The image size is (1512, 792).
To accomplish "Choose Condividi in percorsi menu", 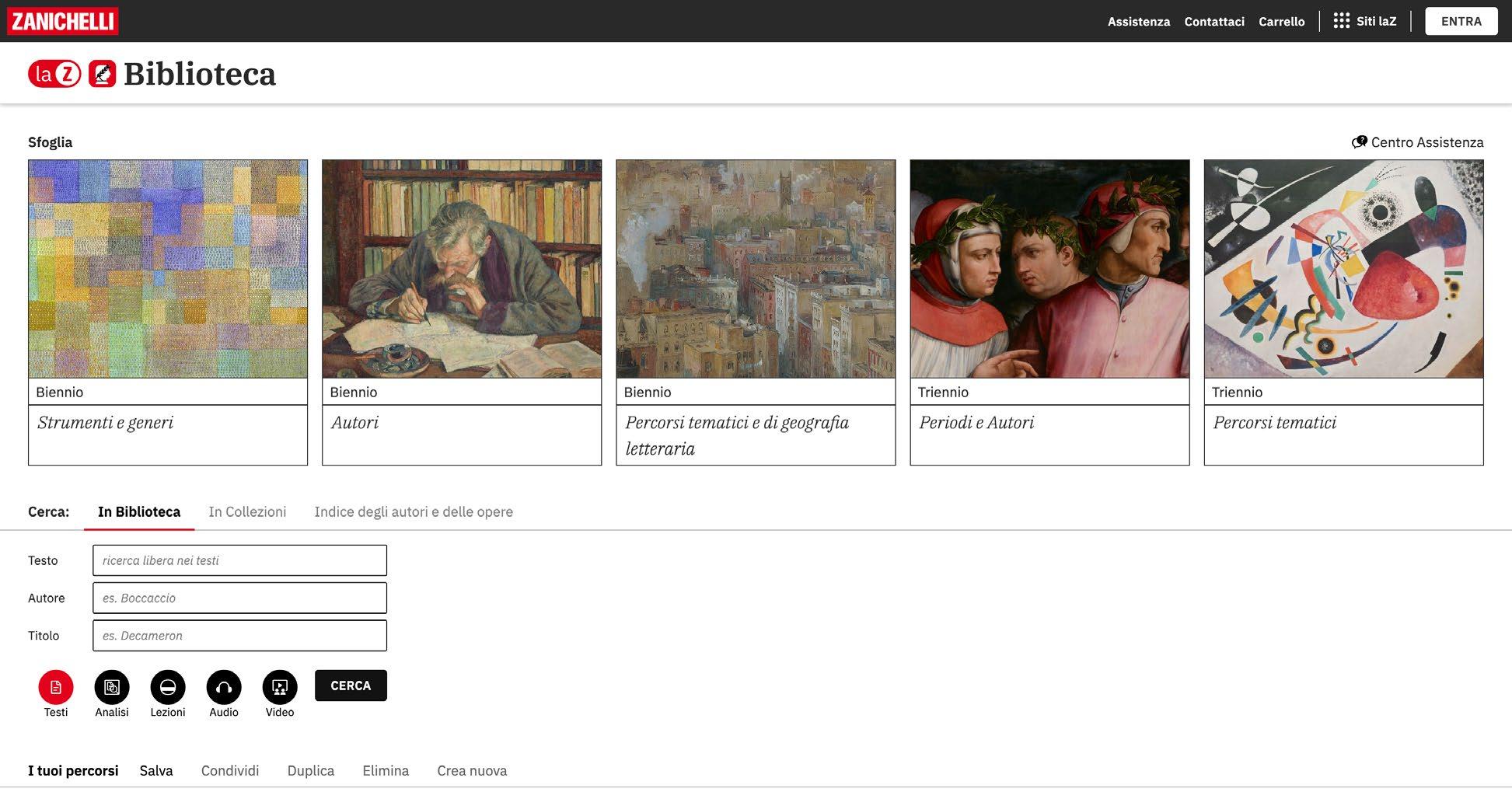I will coord(230,770).
